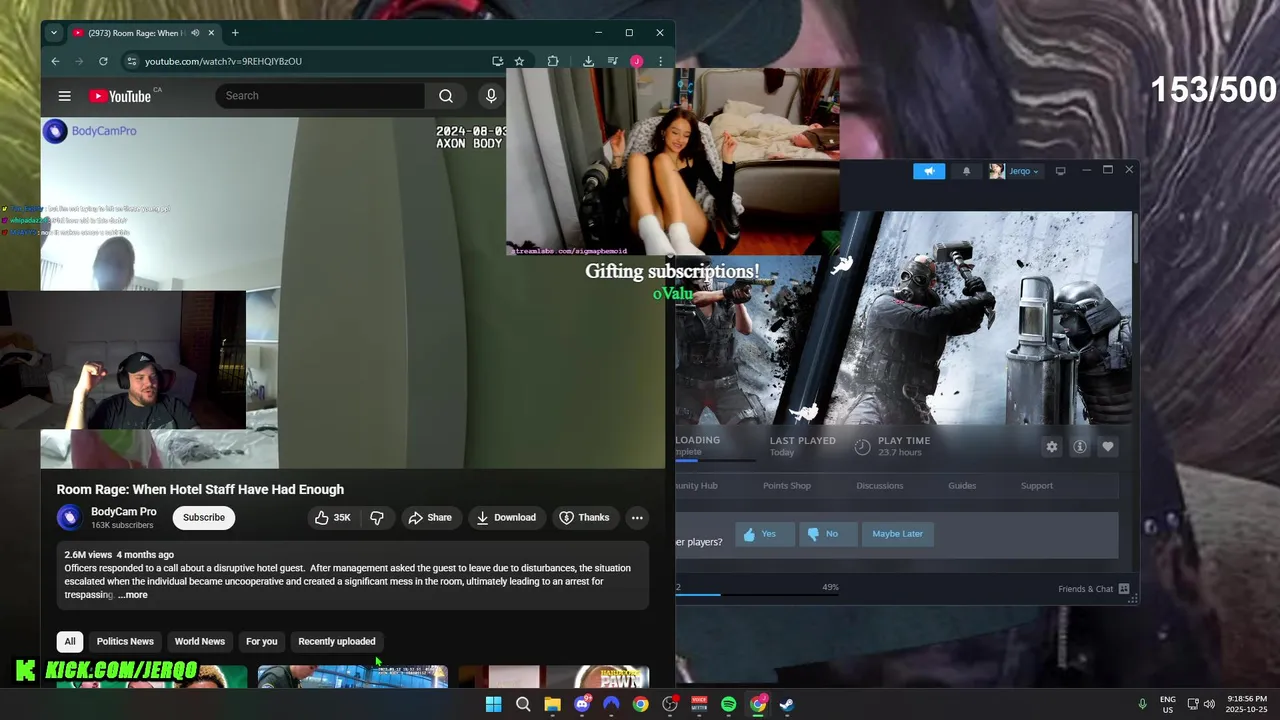Open Voicemeeter from taskbar

click(x=699, y=704)
